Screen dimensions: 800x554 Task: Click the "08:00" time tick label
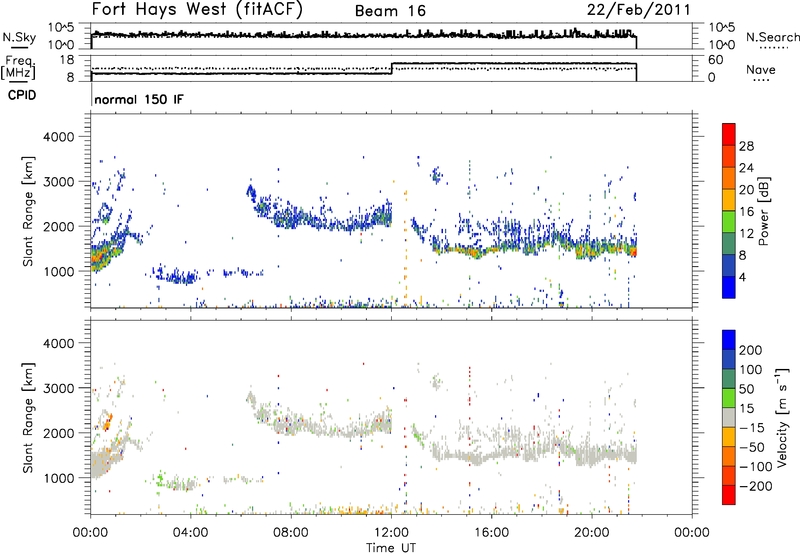click(291, 533)
